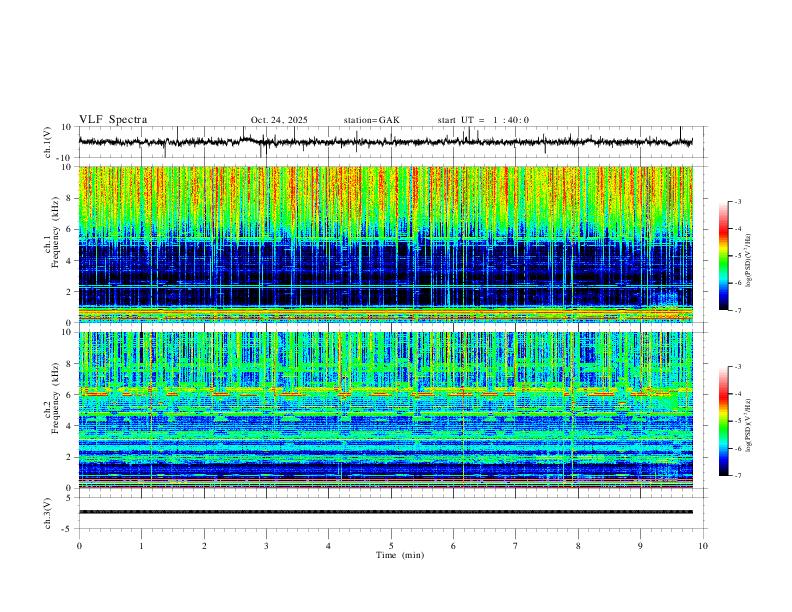This screenshot has width=792, height=612.
Task: Click the time axis tick label '7'
Action: coord(516,546)
